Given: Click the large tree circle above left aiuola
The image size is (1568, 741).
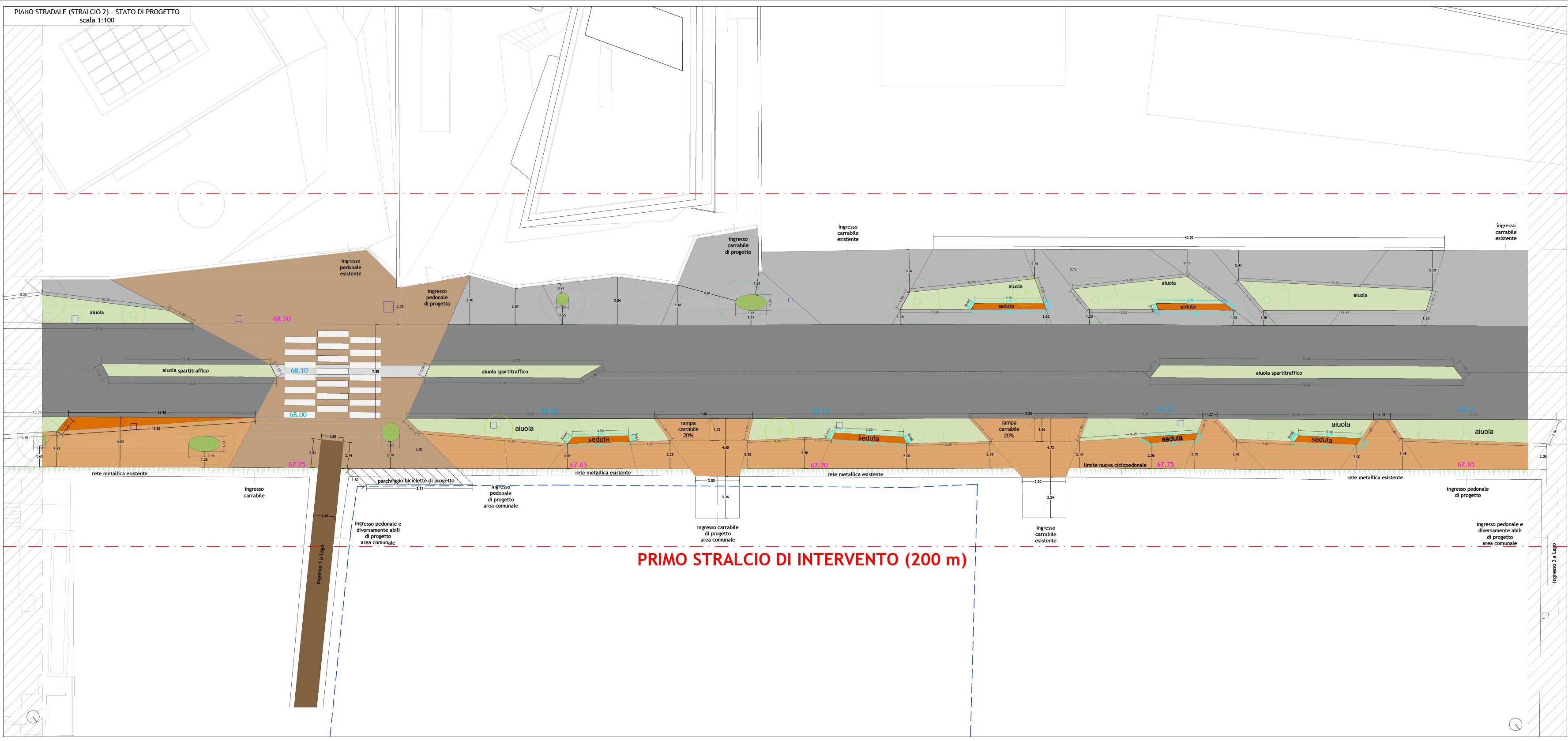Looking at the screenshot, I should (202, 205).
